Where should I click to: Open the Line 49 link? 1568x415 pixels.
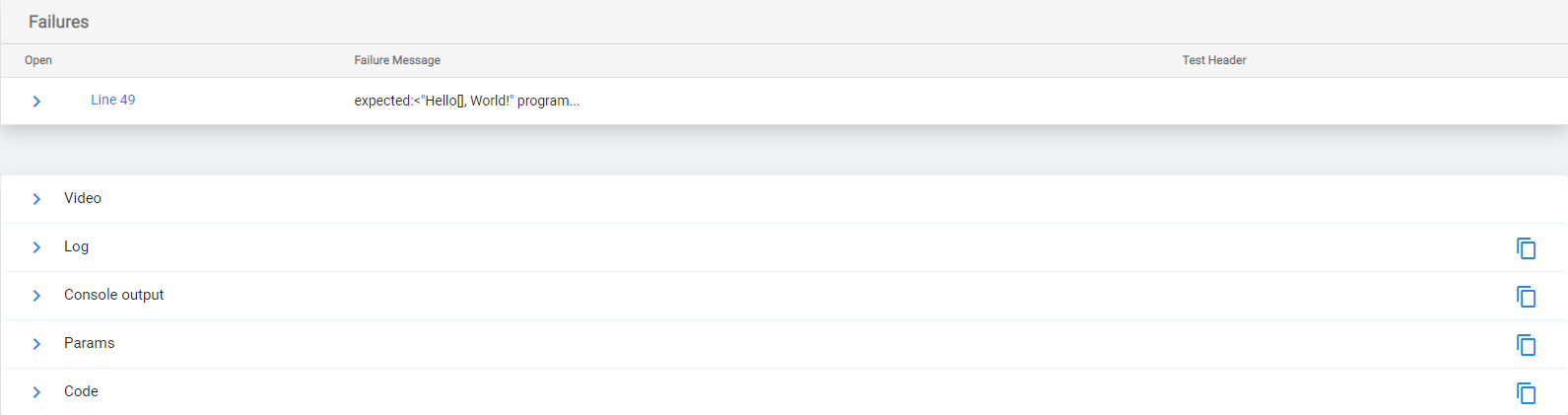point(112,100)
